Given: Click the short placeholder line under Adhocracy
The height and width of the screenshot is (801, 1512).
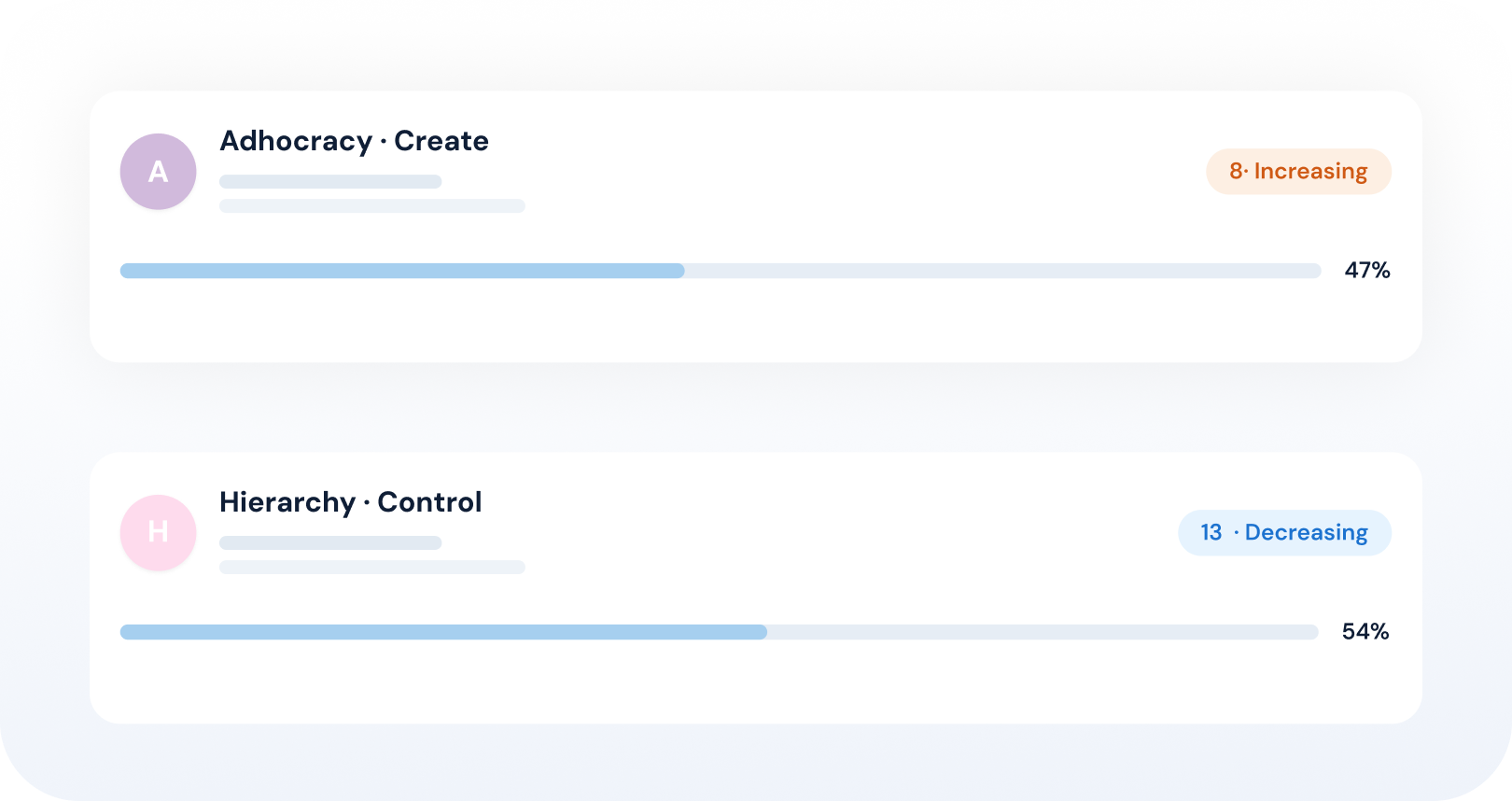Looking at the screenshot, I should point(330,182).
